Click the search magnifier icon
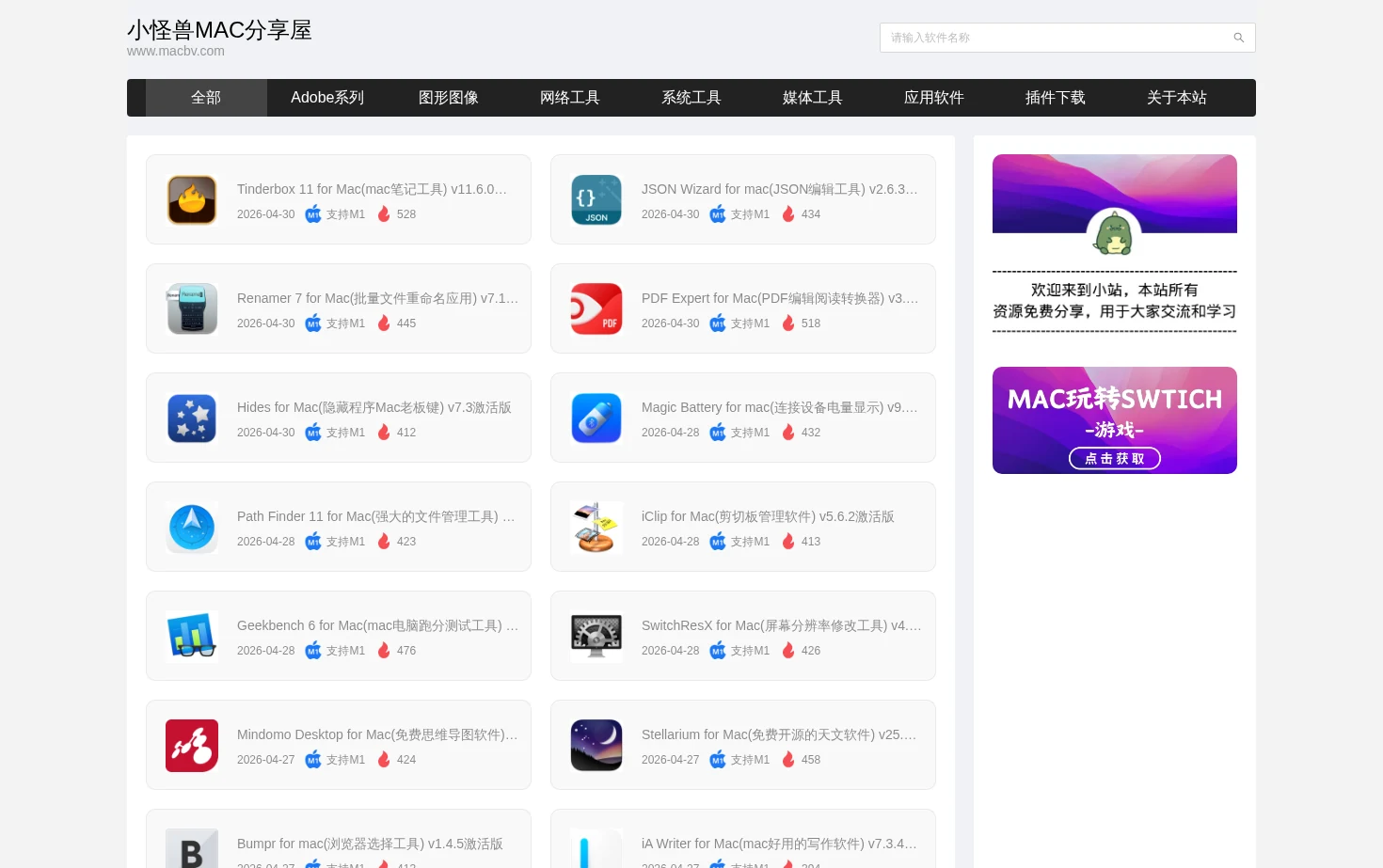 [1239, 38]
